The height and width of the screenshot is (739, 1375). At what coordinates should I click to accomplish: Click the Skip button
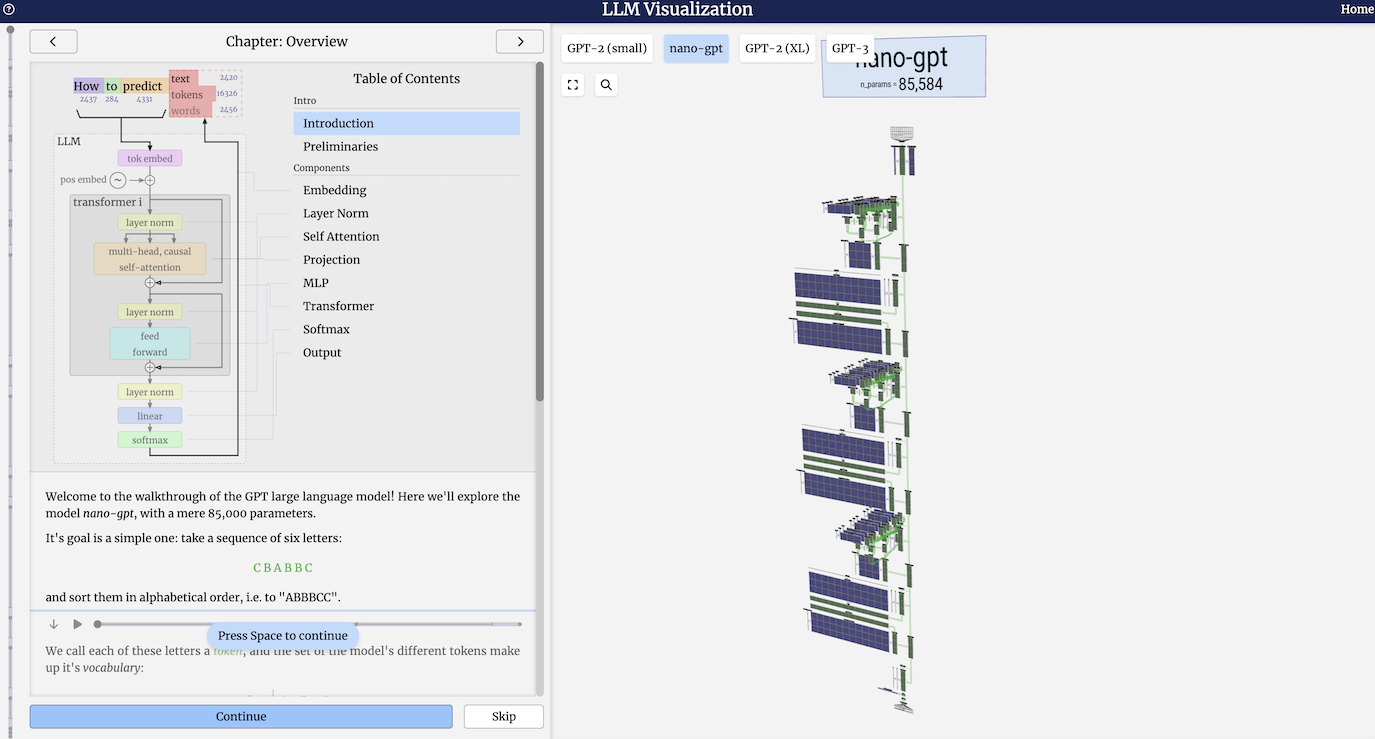click(x=504, y=716)
